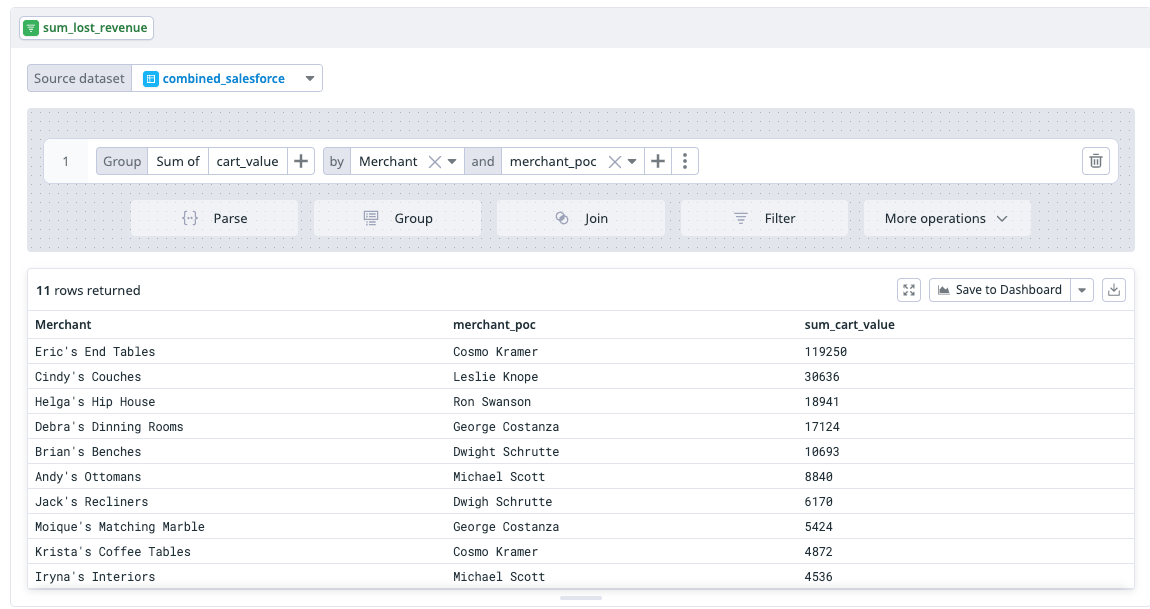Expand the merchant_poc field dropdown arrow
Image resolution: width=1150 pixels, height=609 pixels.
632,161
